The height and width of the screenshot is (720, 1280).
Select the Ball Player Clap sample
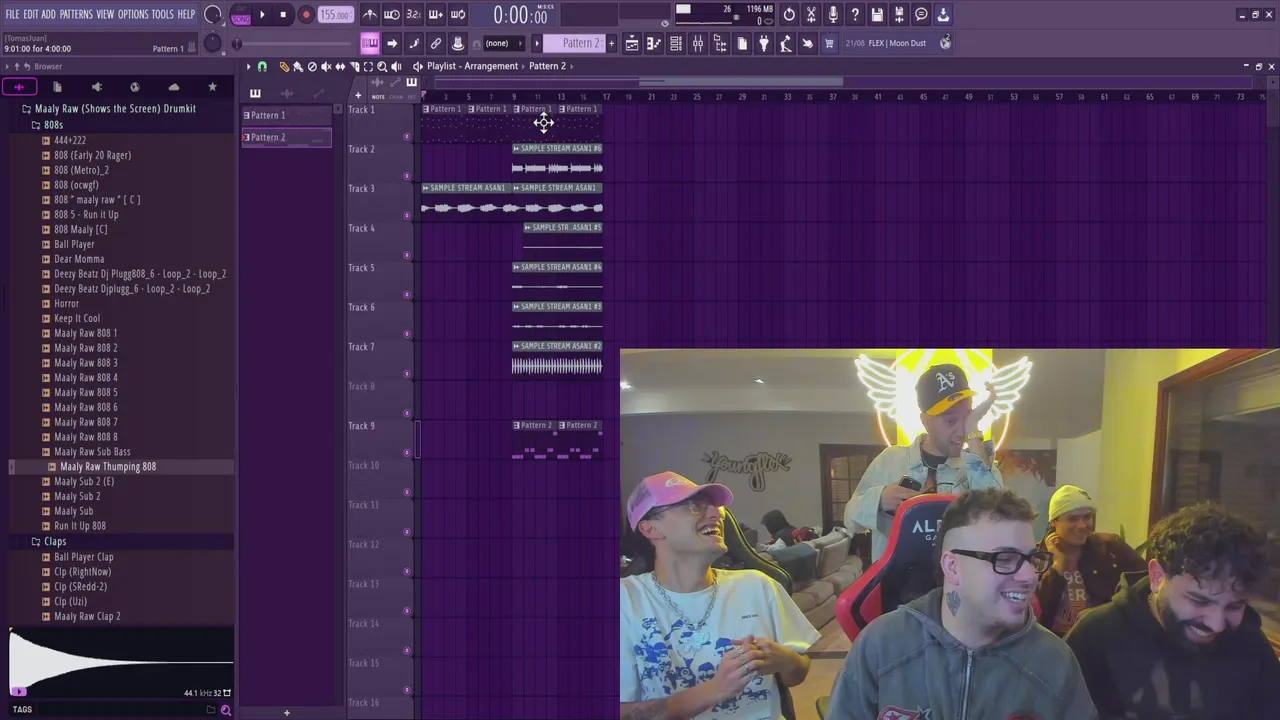pyautogui.click(x=84, y=557)
